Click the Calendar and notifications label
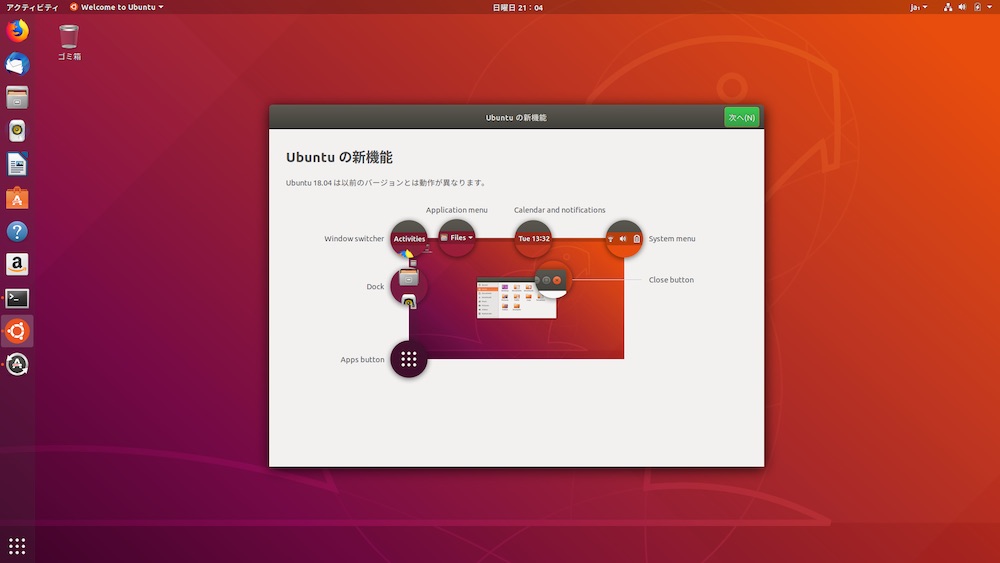 point(559,210)
